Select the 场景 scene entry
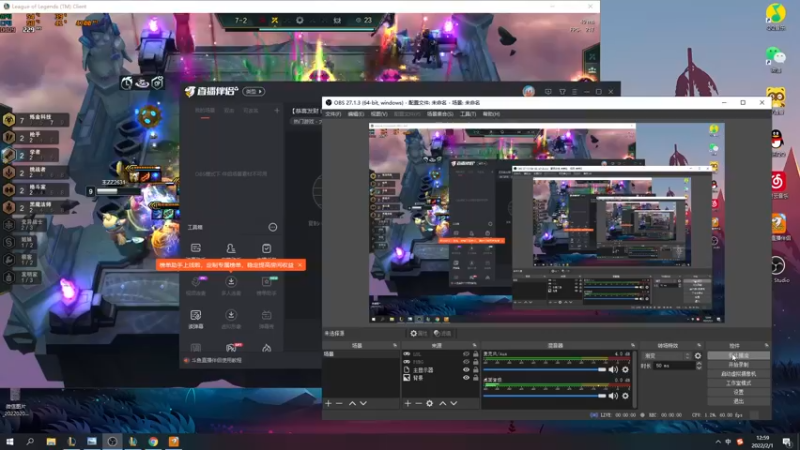 coord(361,354)
